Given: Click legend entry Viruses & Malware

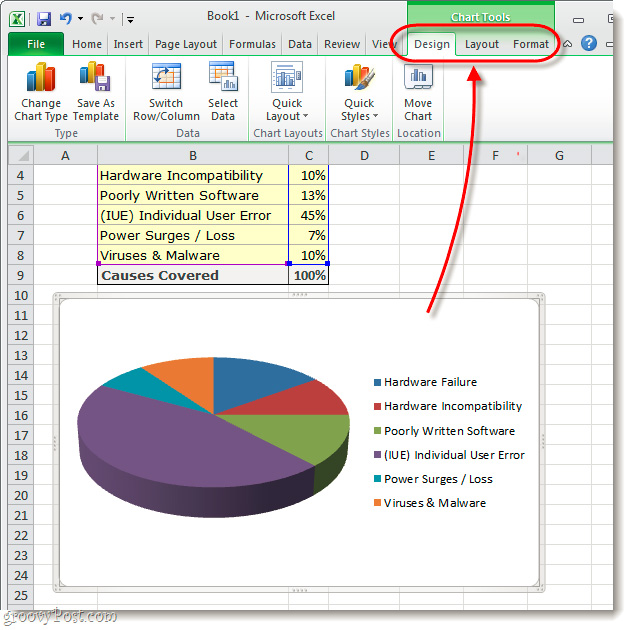Looking at the screenshot, I should pos(430,503).
